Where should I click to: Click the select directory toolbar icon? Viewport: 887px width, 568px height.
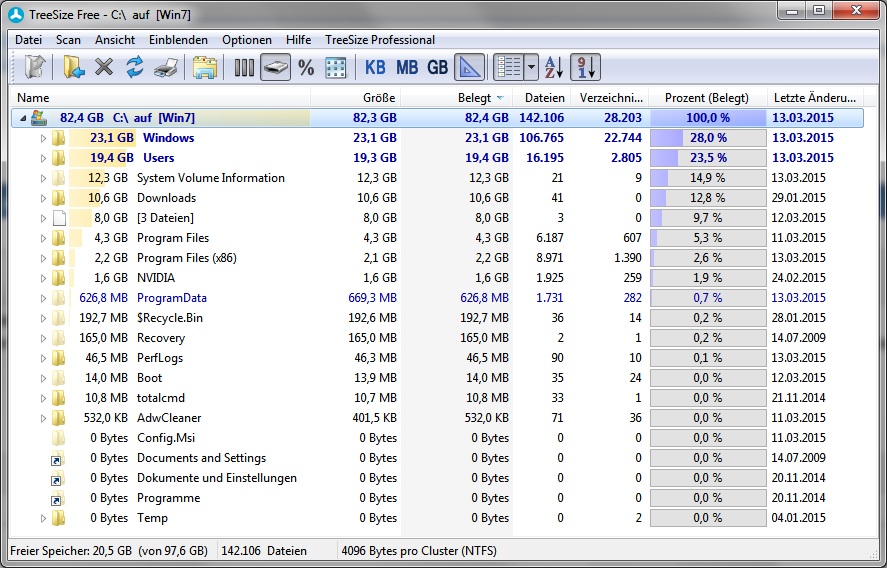(x=35, y=67)
